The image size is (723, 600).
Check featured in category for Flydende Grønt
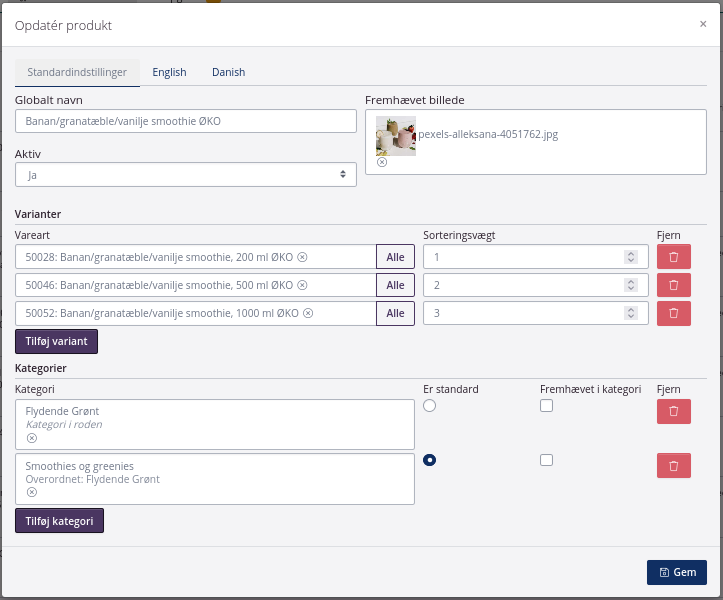[x=546, y=406]
